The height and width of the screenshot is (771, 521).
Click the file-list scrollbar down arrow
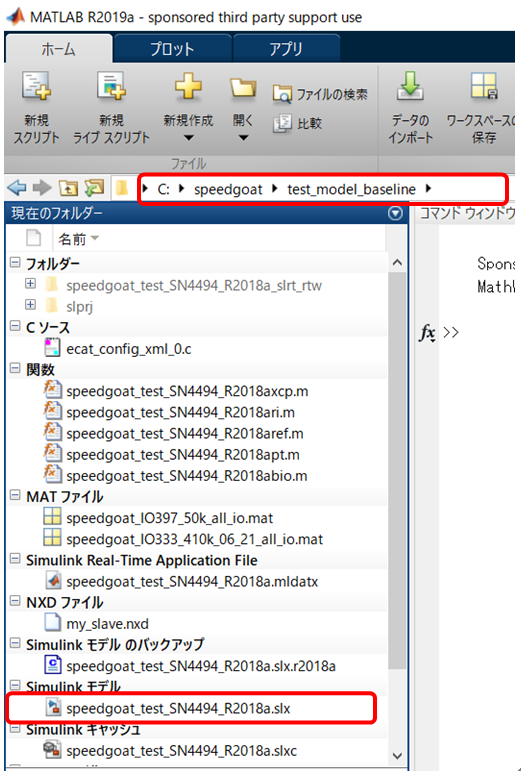point(397,755)
